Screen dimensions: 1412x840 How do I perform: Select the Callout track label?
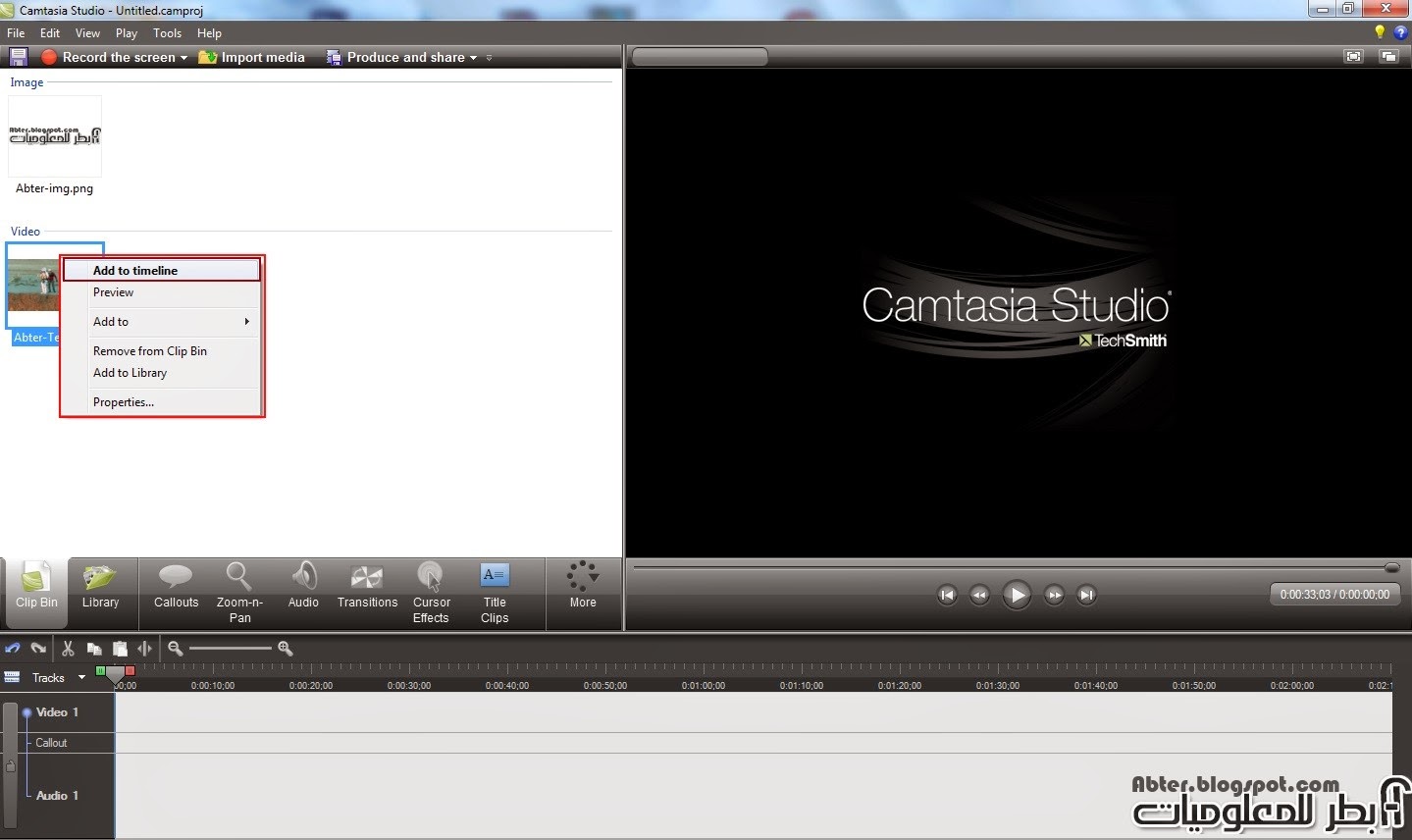click(51, 743)
